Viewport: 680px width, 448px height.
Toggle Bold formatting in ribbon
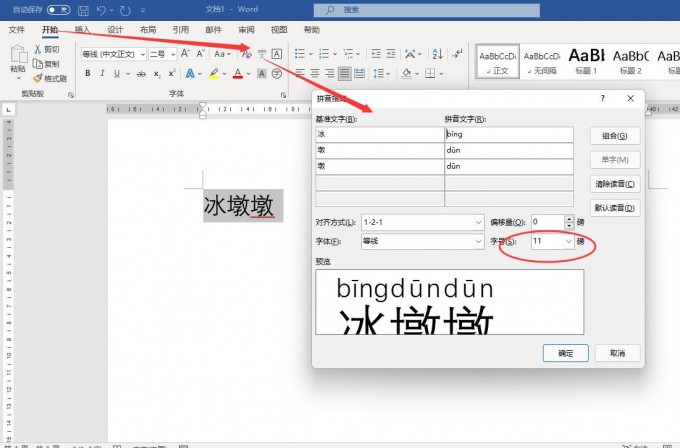tap(88, 73)
